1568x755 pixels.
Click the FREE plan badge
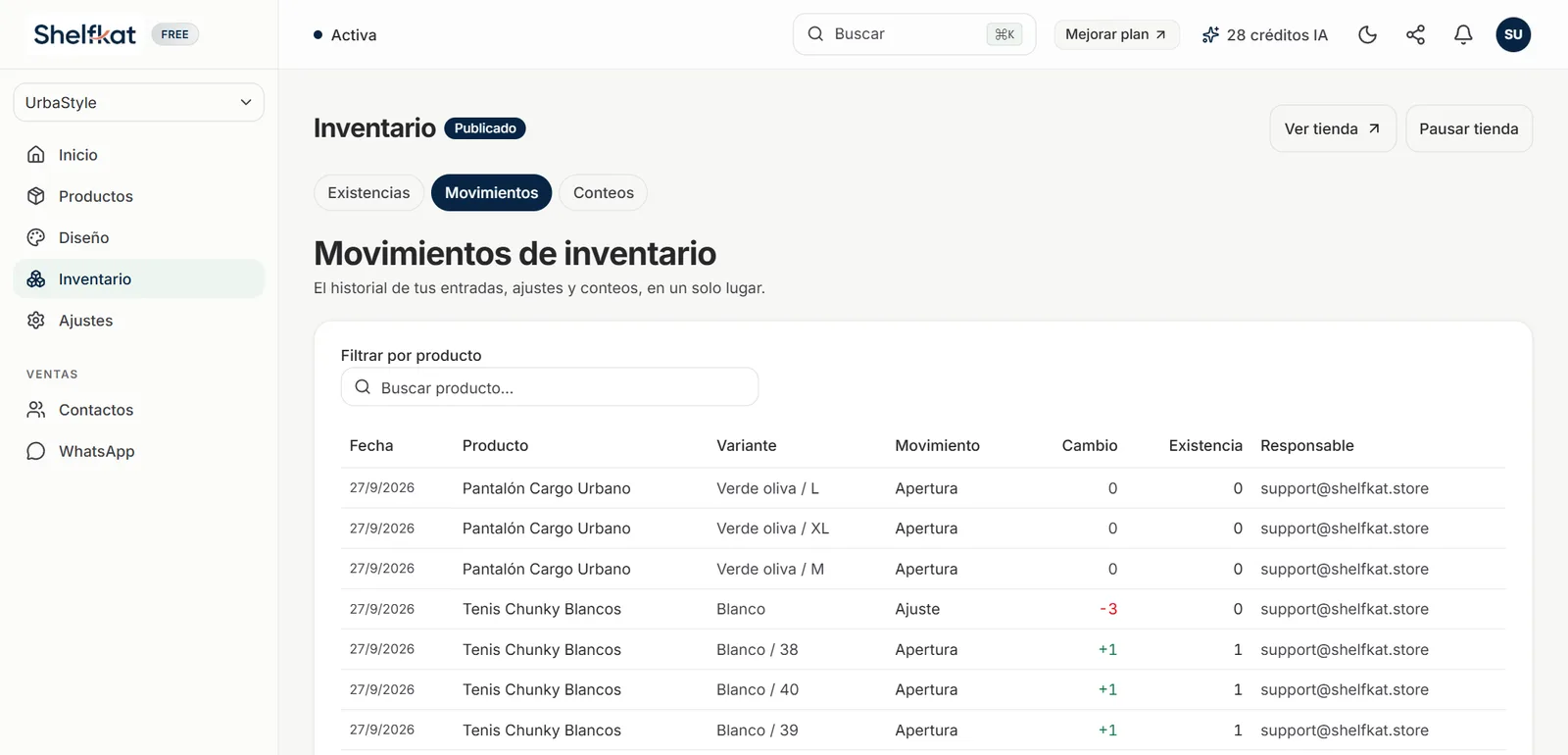click(x=175, y=34)
